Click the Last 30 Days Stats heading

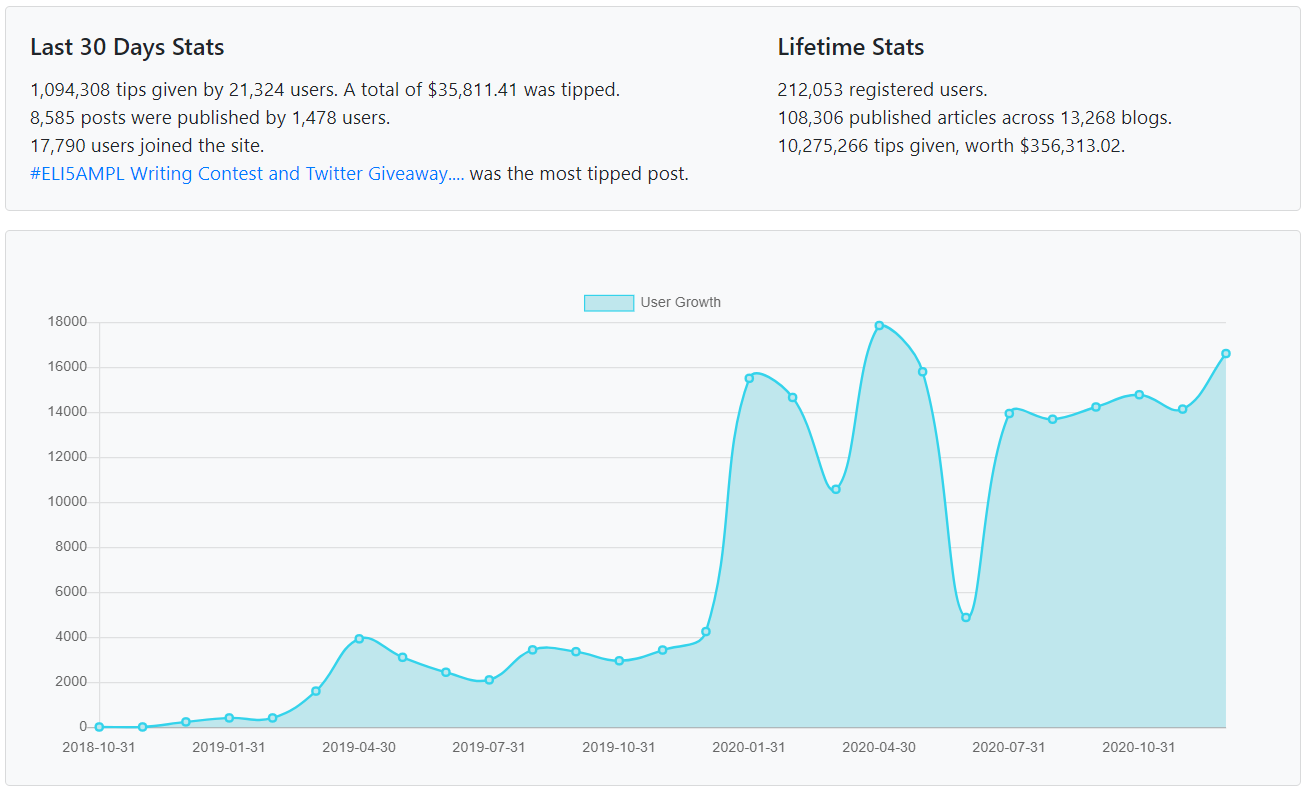pos(127,47)
